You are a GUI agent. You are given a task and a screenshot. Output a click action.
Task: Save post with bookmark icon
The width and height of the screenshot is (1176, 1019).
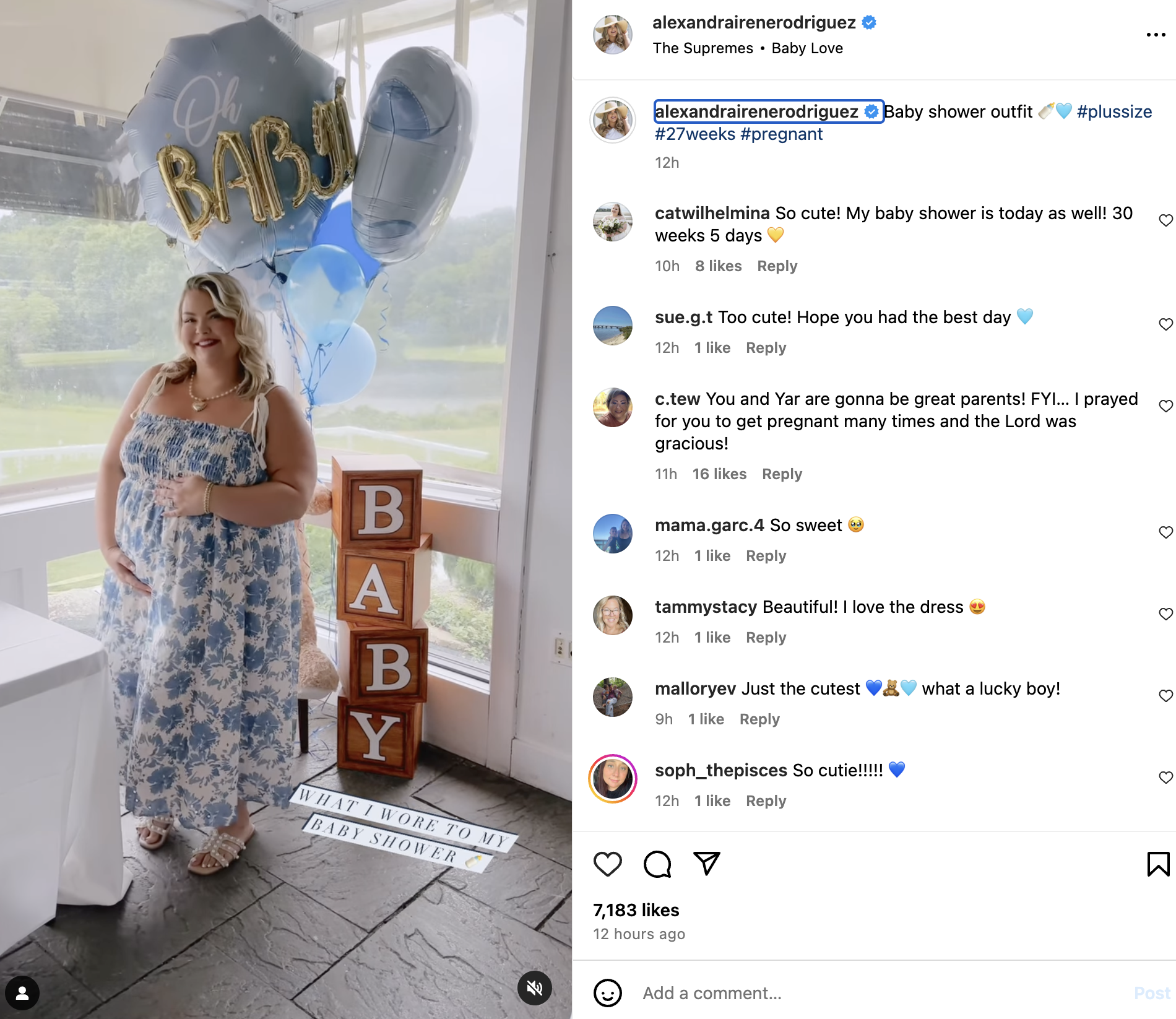[x=1158, y=864]
